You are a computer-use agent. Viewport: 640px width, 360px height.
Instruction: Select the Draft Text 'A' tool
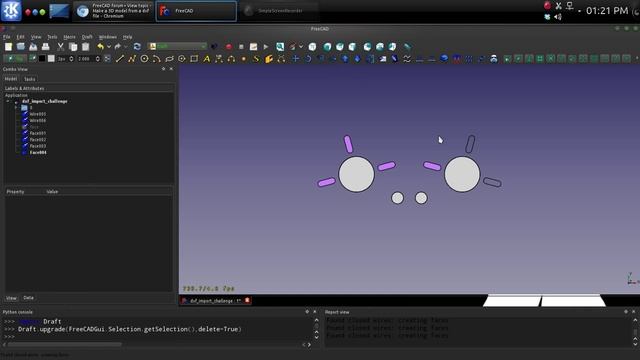(x=207, y=59)
